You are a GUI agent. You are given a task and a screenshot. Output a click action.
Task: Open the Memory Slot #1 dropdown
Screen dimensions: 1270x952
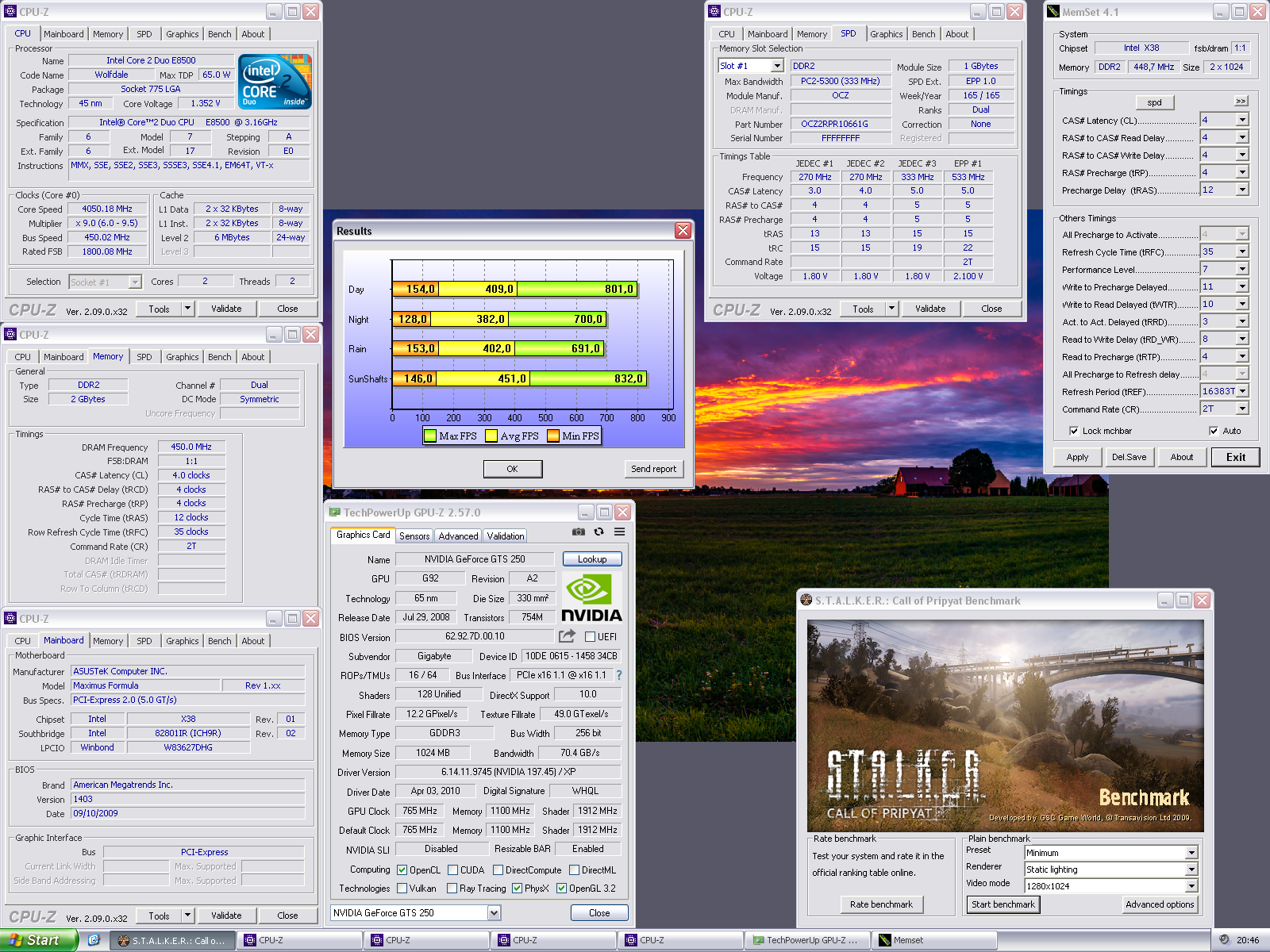coord(777,66)
